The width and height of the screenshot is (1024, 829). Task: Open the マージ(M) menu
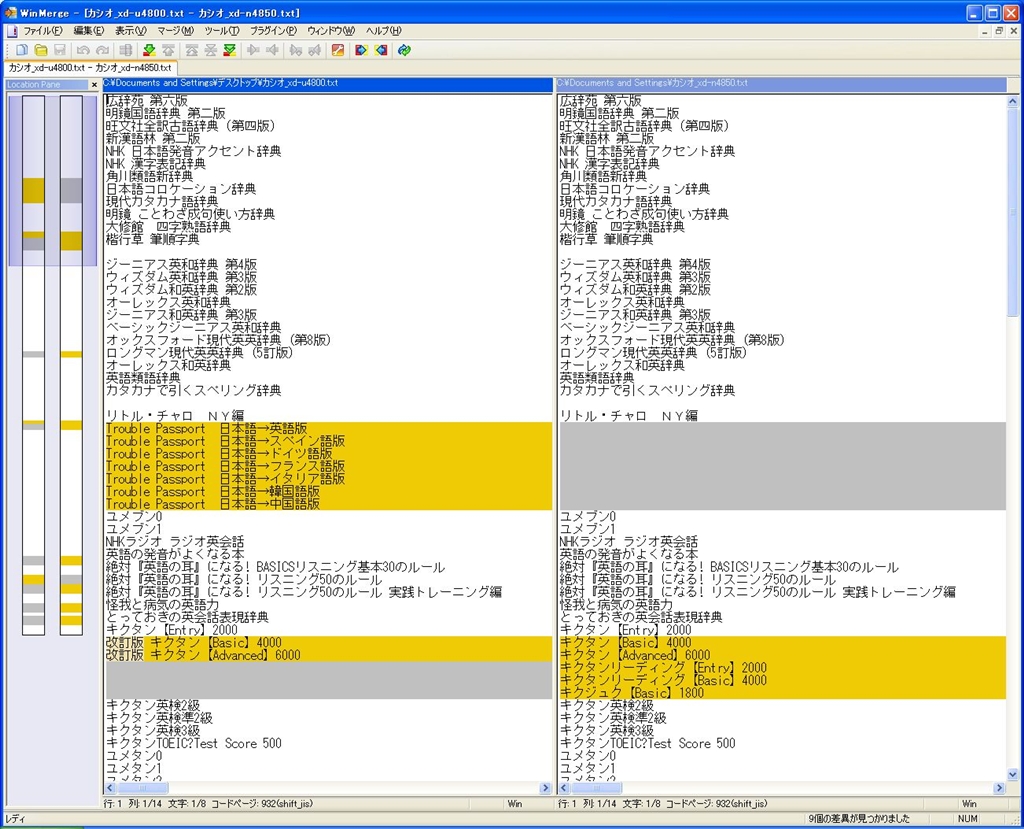point(175,31)
